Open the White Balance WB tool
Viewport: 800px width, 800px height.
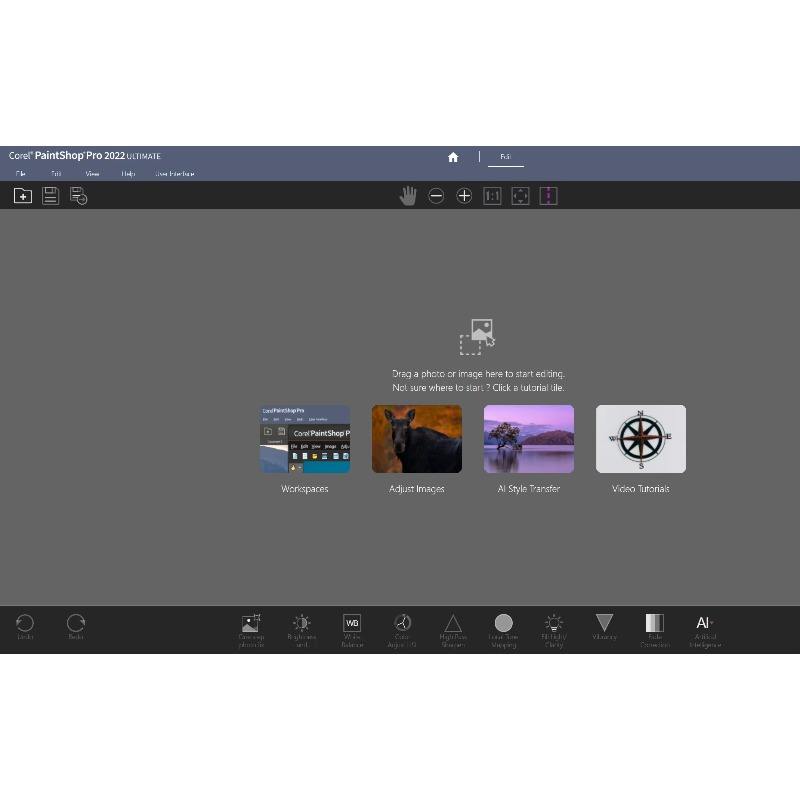[352, 631]
